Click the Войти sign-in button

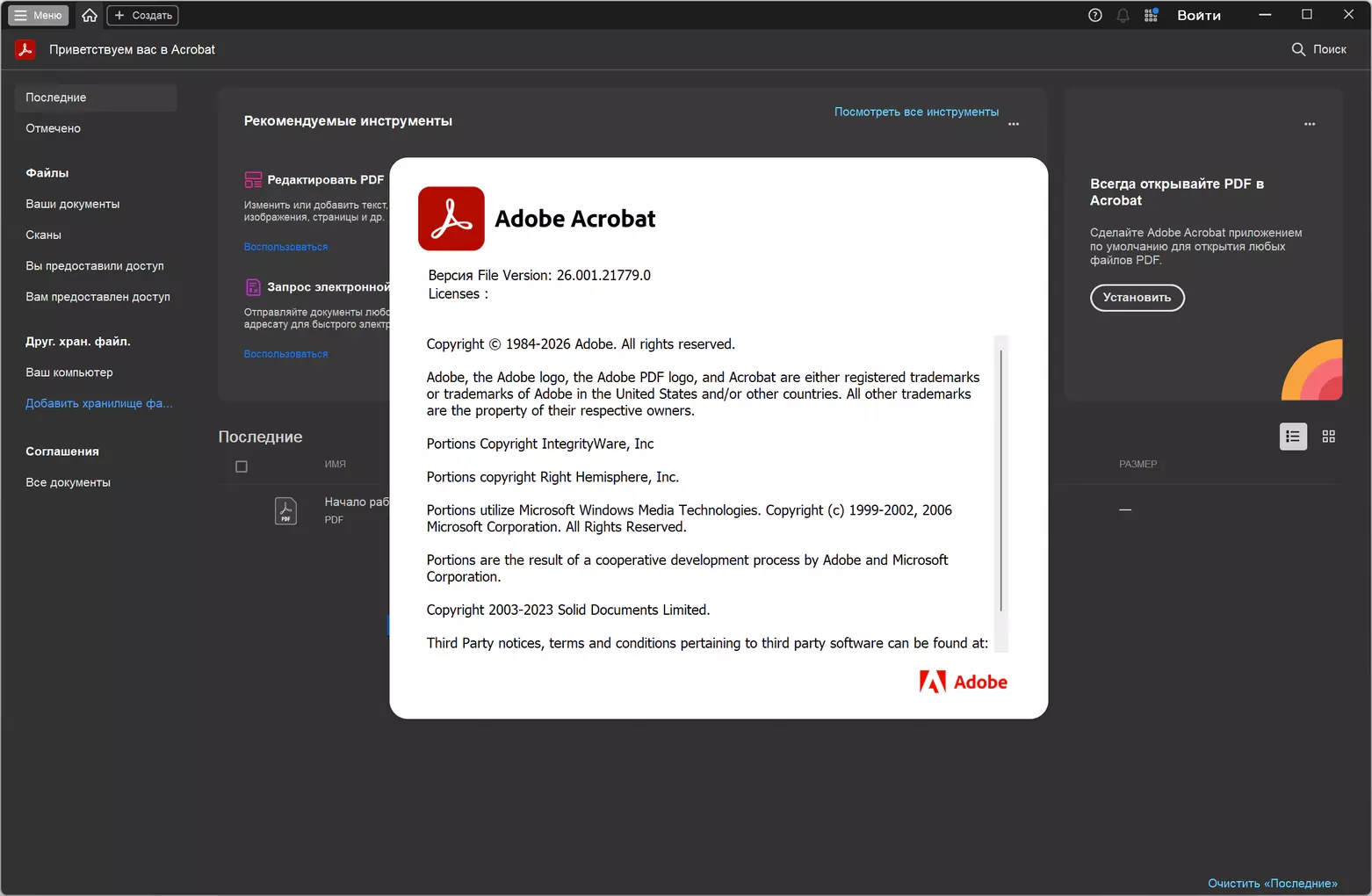click(x=1199, y=15)
